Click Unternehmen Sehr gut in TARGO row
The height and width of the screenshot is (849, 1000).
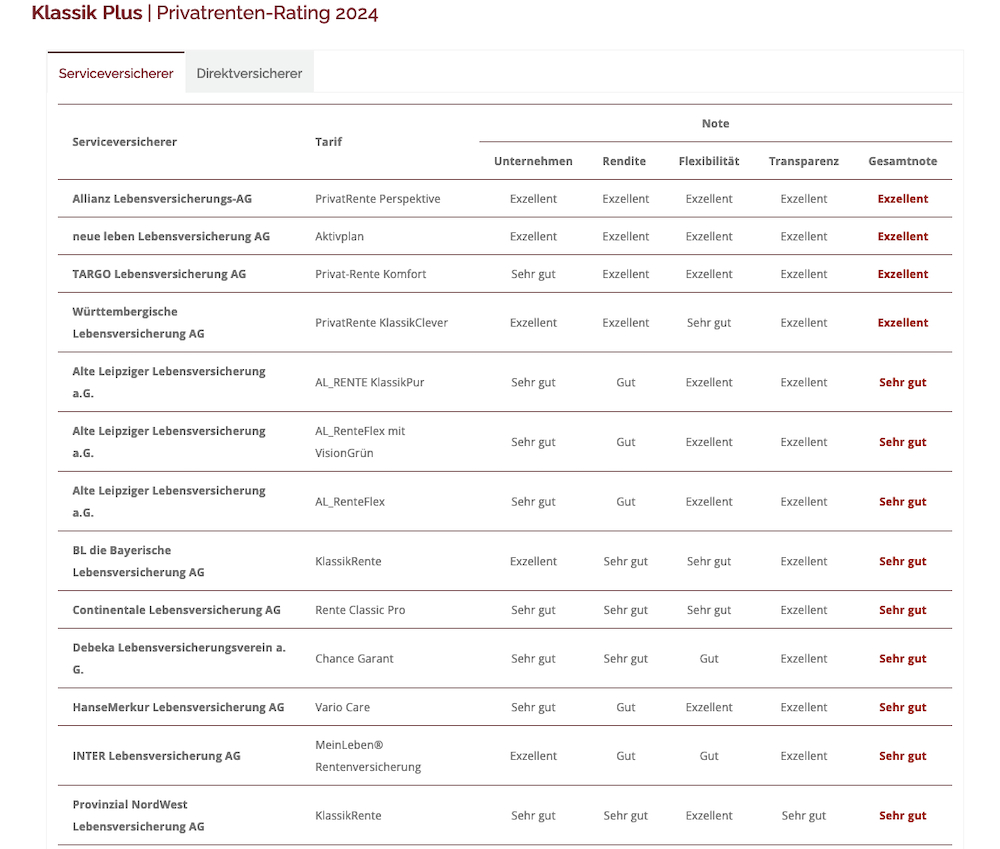(533, 274)
